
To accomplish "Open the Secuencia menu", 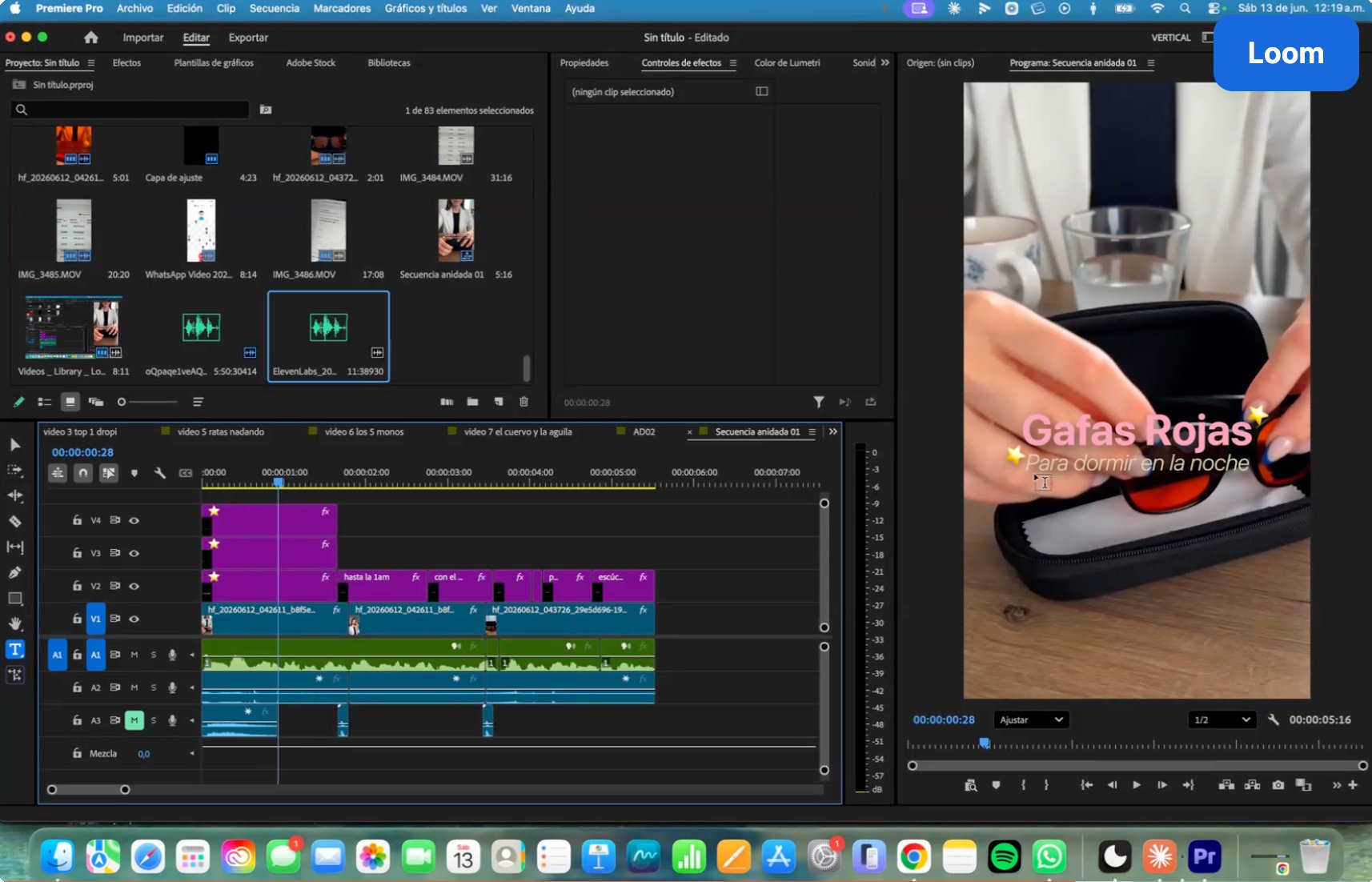I will [x=275, y=8].
